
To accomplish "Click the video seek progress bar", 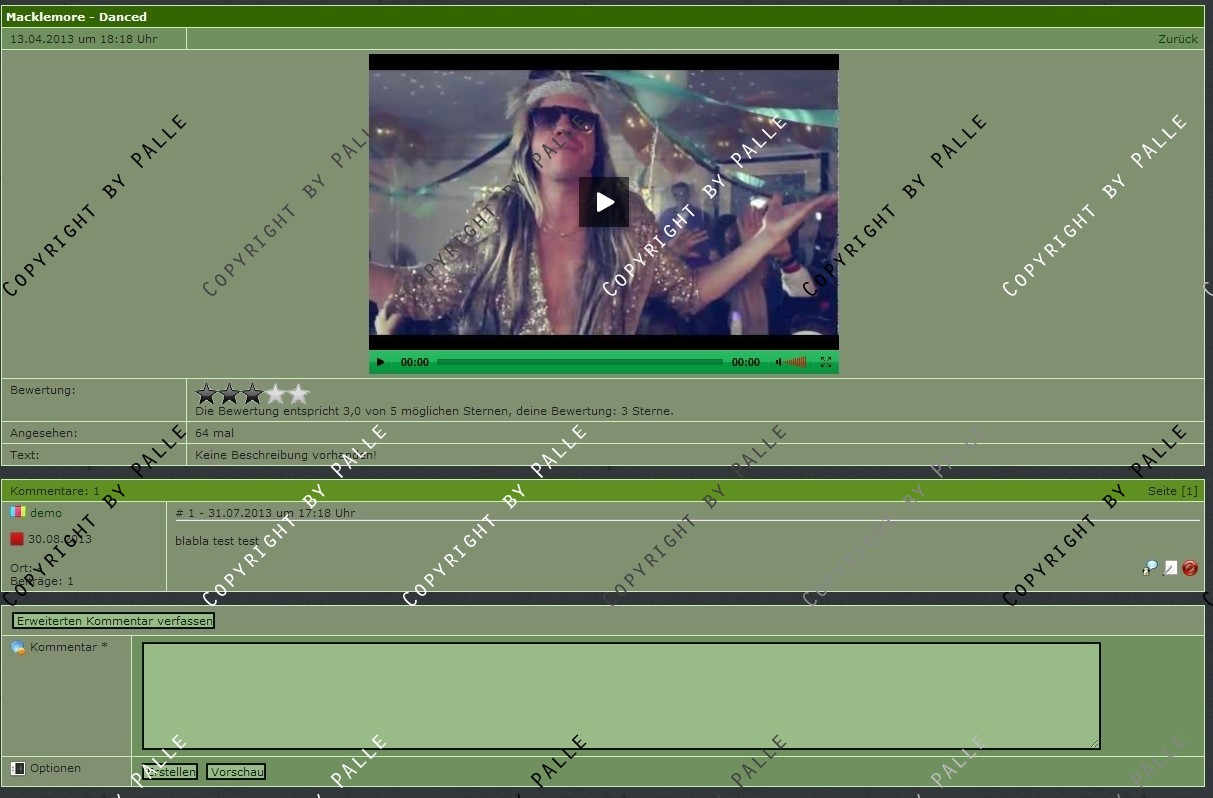I will [x=579, y=363].
